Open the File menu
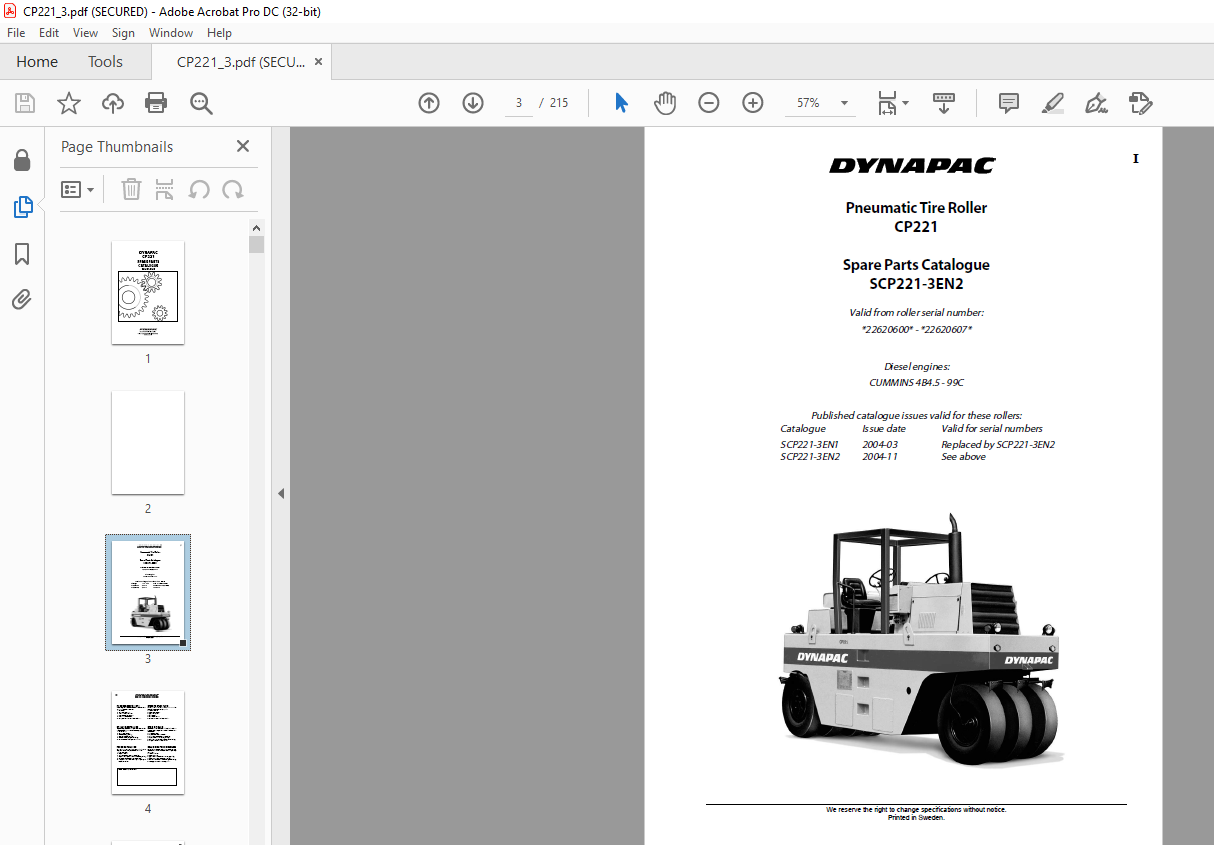The height and width of the screenshot is (845, 1214). (16, 33)
